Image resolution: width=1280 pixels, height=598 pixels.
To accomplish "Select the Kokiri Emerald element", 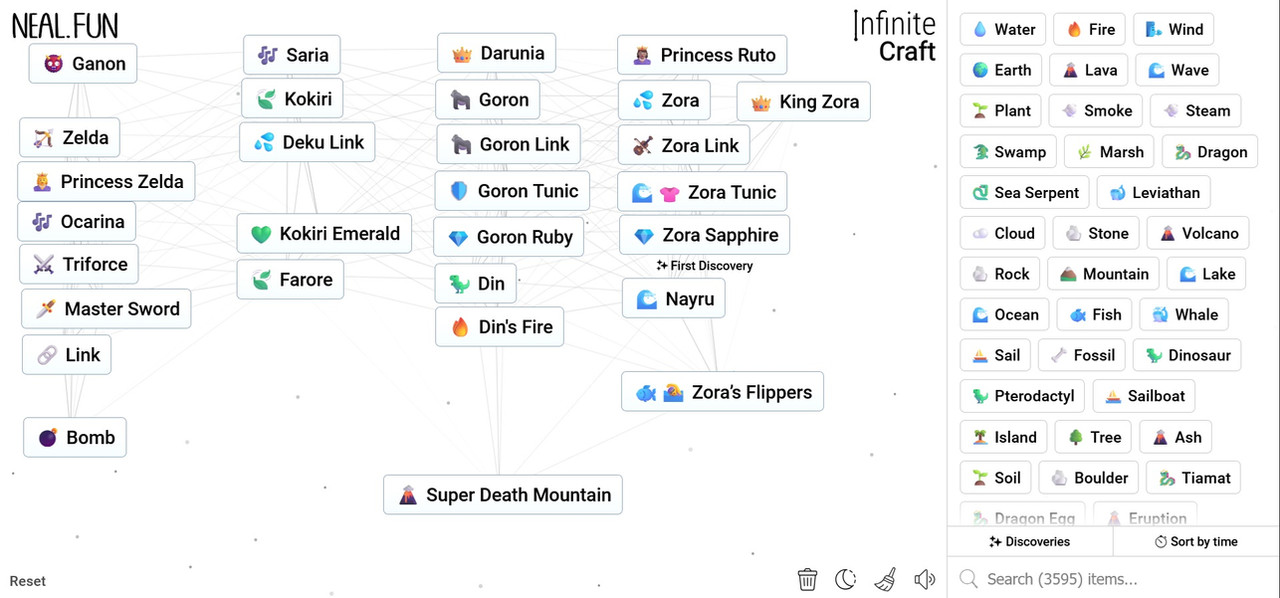I will [324, 234].
